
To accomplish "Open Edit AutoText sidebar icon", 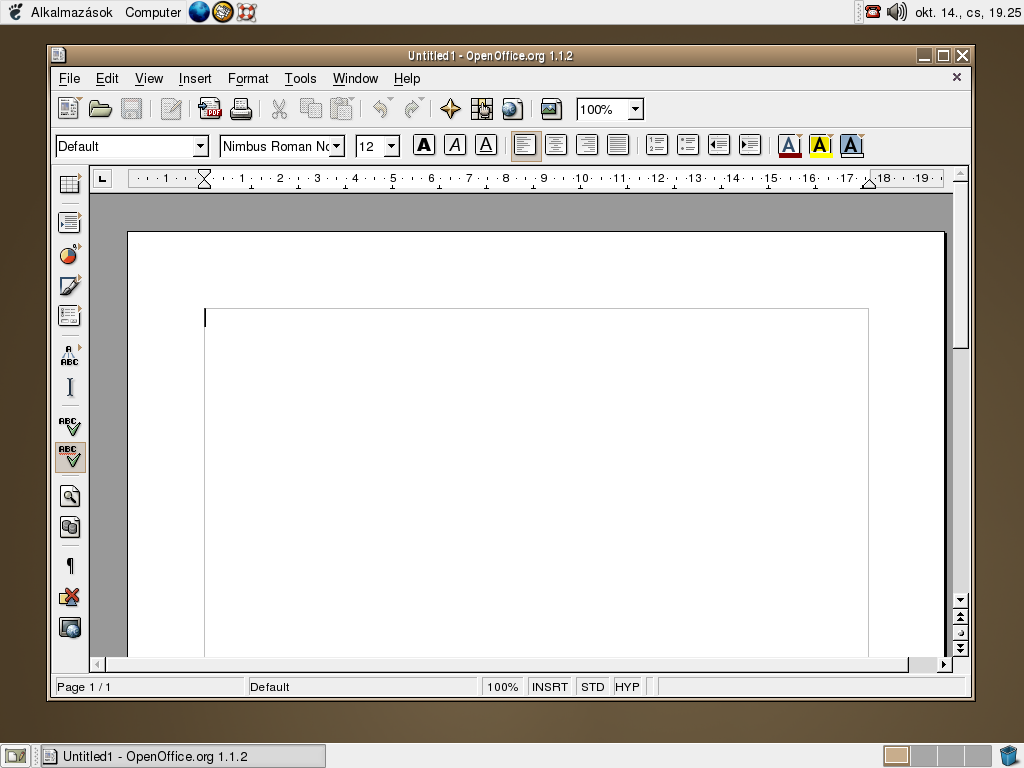I will coord(70,355).
